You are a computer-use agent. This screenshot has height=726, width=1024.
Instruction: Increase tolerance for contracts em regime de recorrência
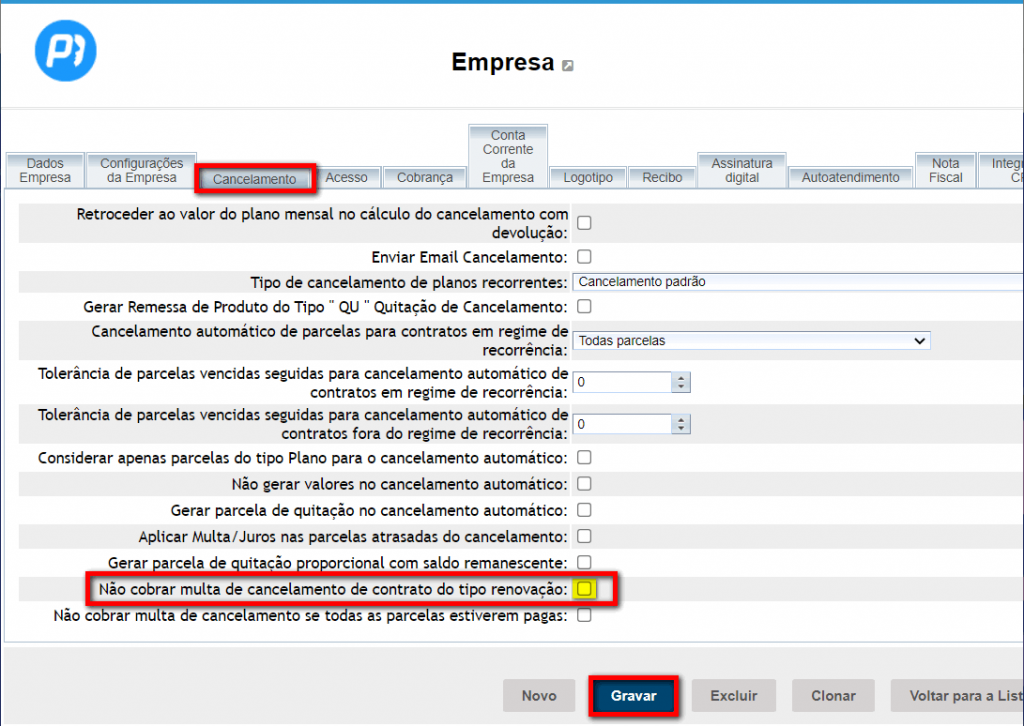tap(682, 377)
